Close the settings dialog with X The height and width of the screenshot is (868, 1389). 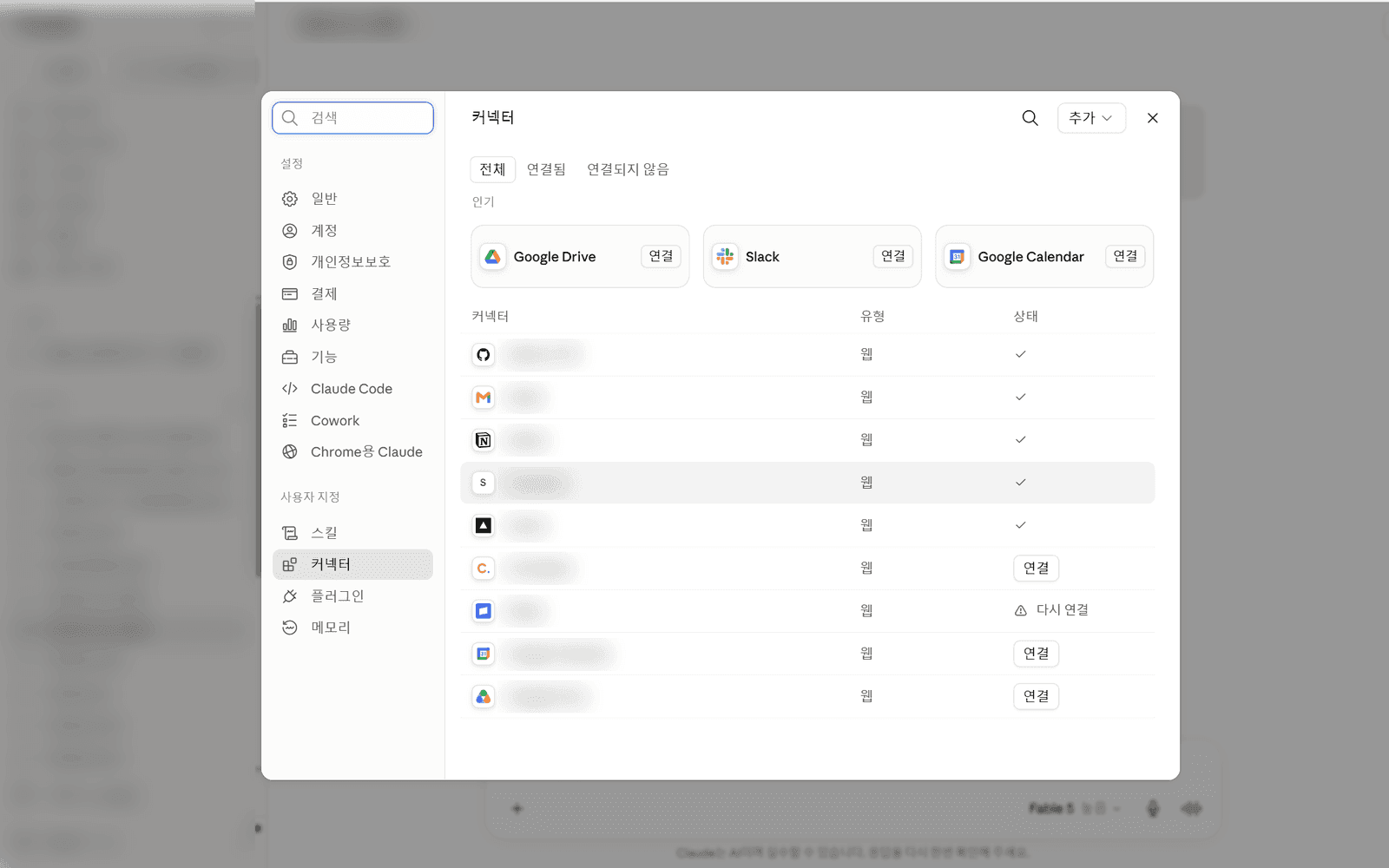[x=1153, y=118]
